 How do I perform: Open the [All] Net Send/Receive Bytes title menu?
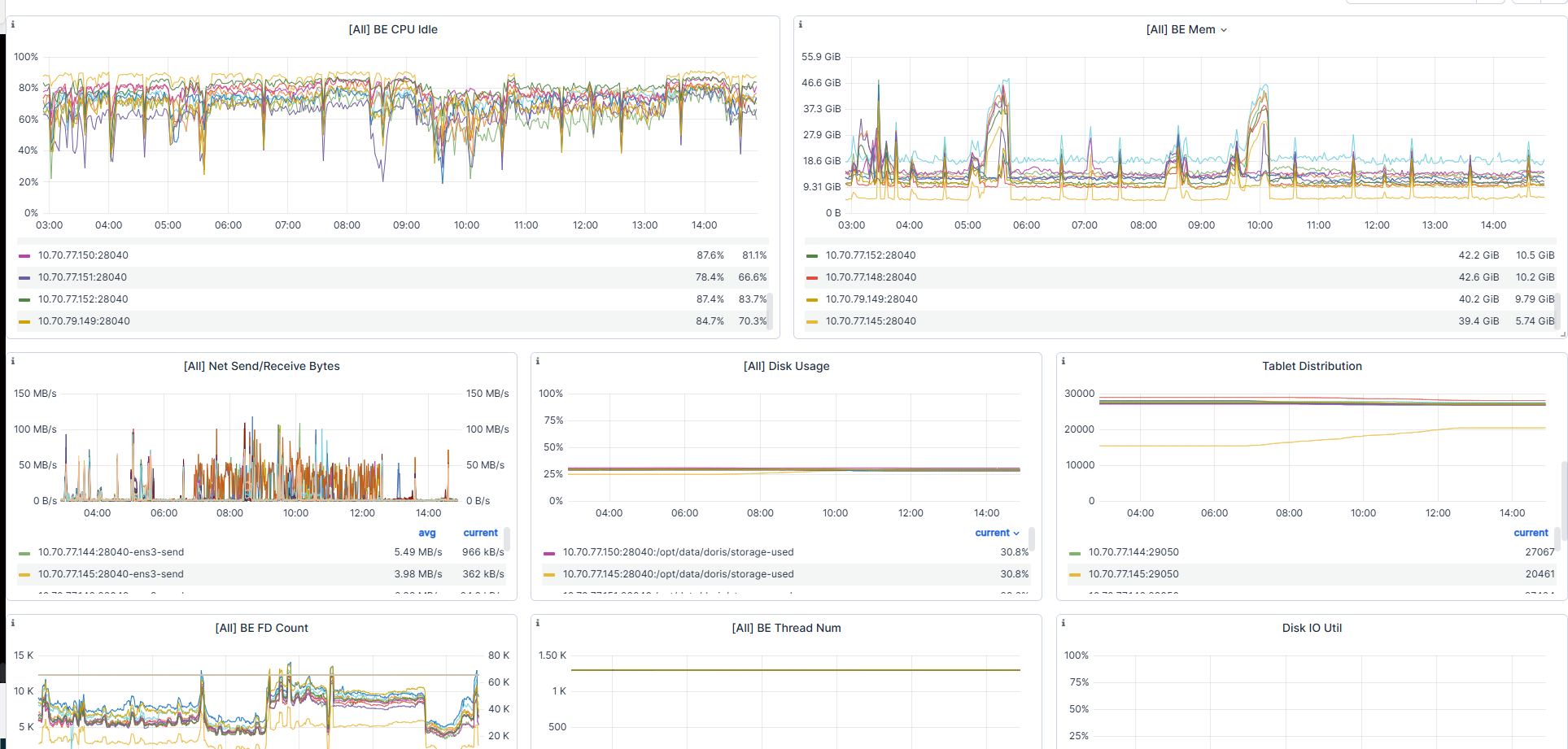262,366
